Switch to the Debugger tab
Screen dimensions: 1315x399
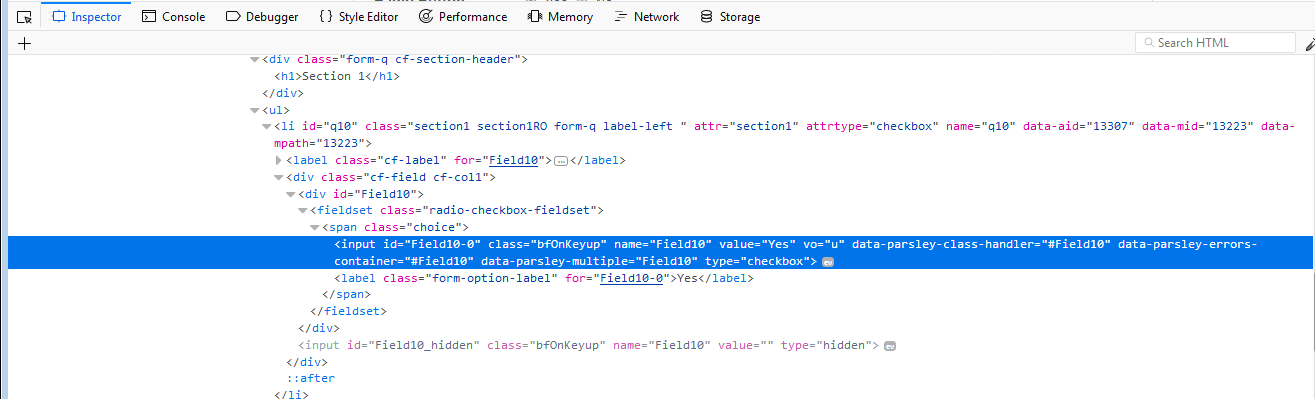pos(262,17)
